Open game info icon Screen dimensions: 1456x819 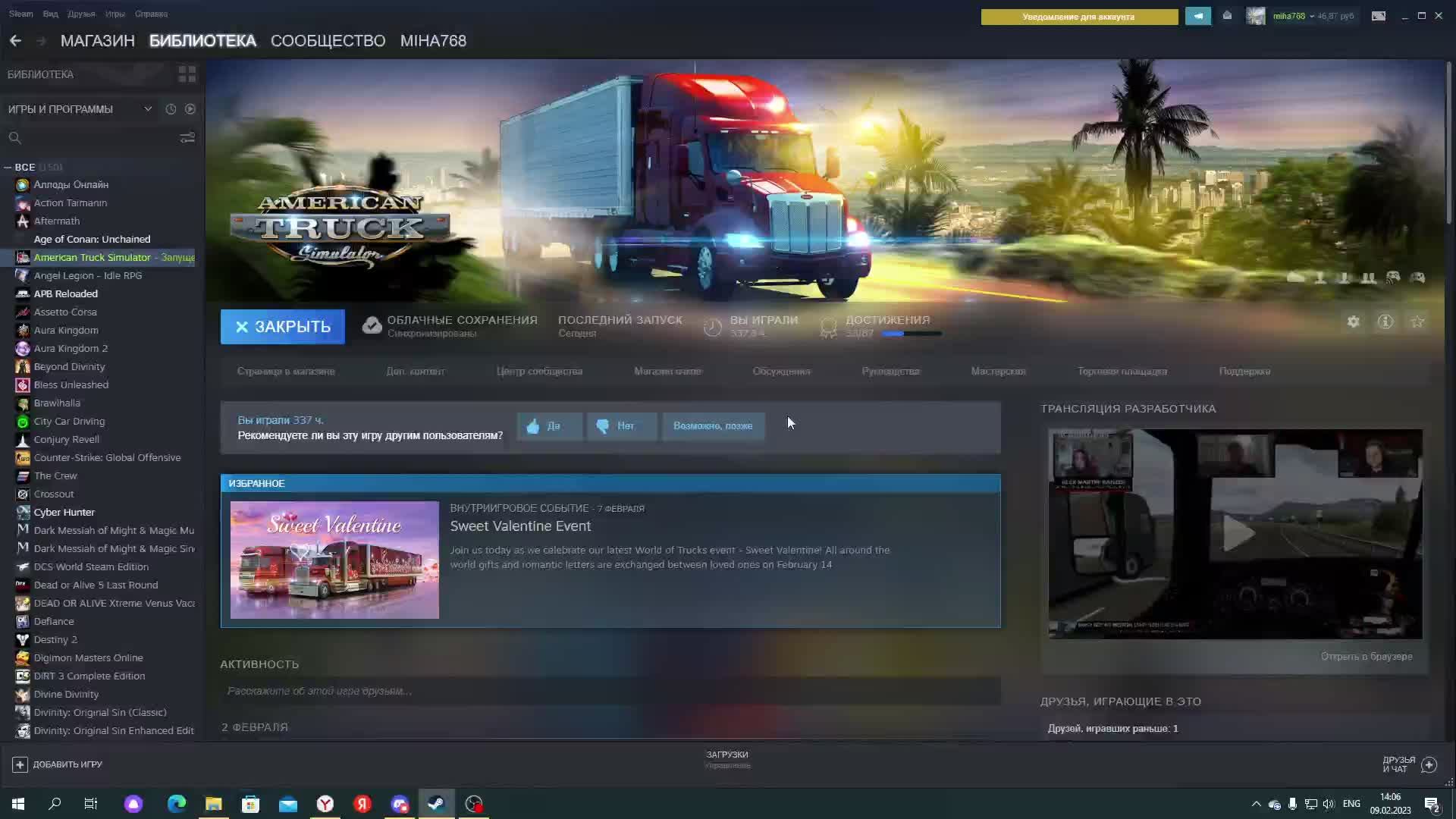click(1385, 322)
